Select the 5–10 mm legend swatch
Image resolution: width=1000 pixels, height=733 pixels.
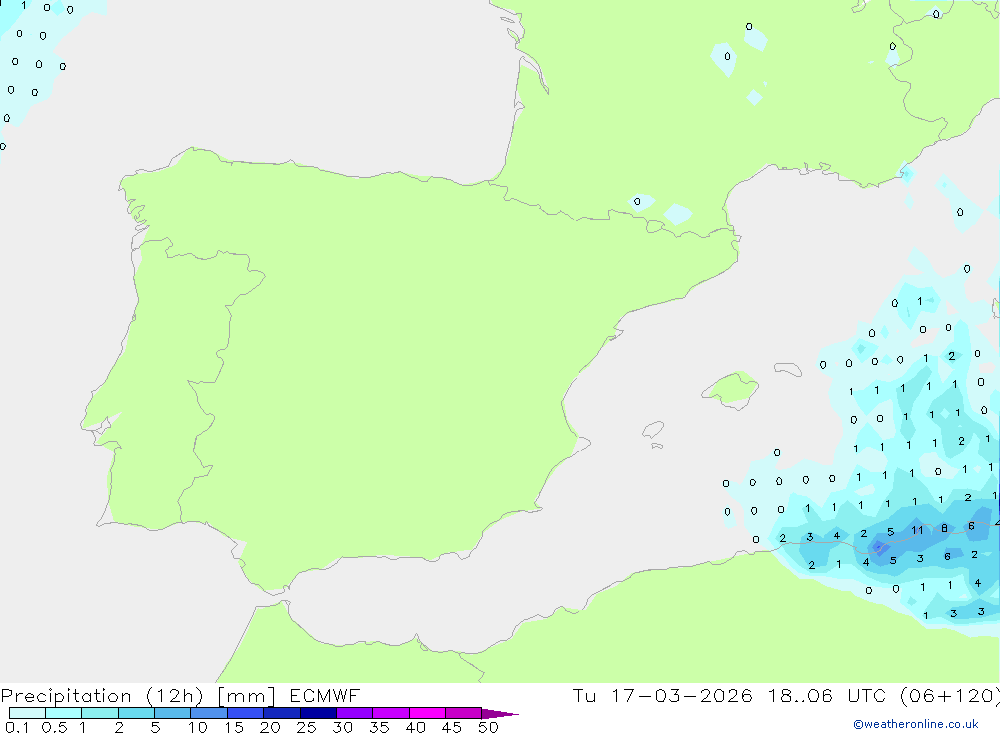click(172, 713)
